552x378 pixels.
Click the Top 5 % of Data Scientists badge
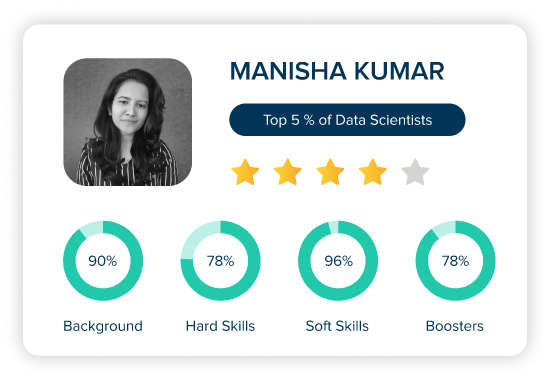pyautogui.click(x=347, y=120)
